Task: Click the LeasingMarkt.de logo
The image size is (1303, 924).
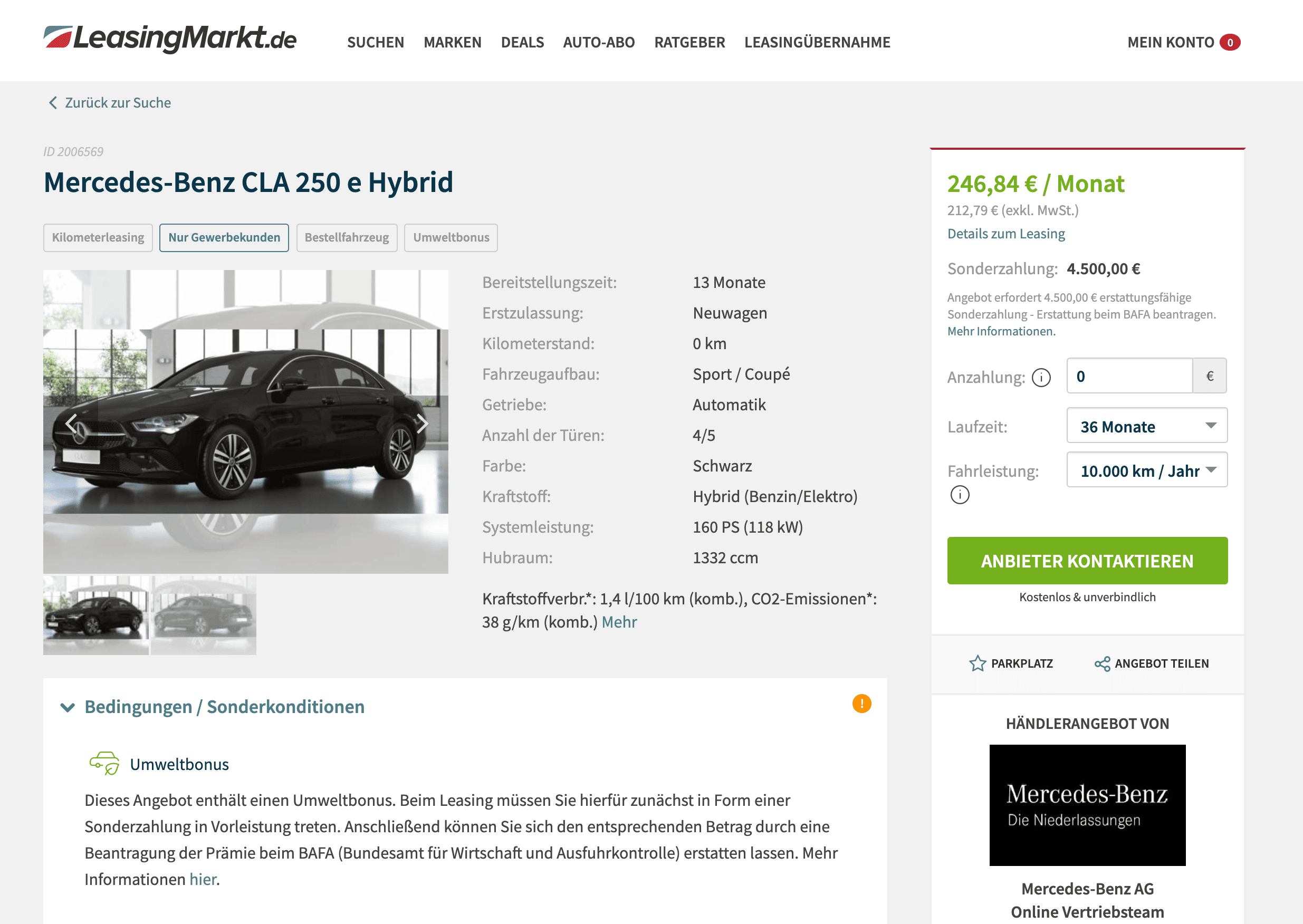Action: (x=169, y=38)
